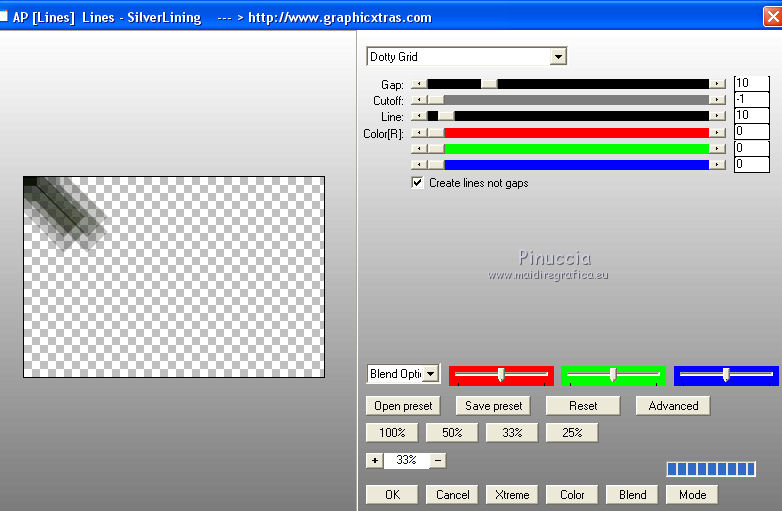Click the preview image thumbnail
The width and height of the screenshot is (782, 511).
174,277
